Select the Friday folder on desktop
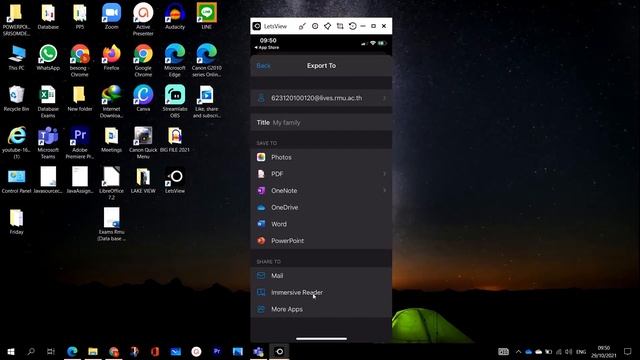Image resolution: width=640 pixels, height=360 pixels. tap(16, 221)
